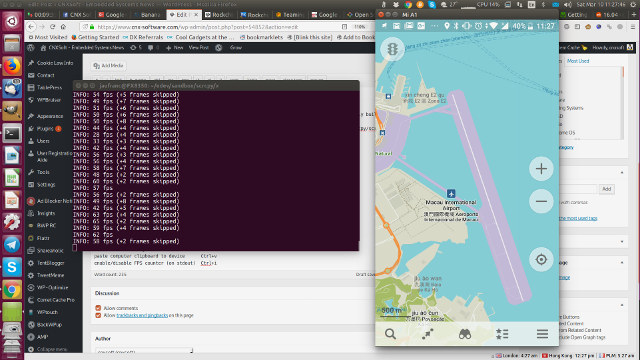640x360 pixels.
Task: Click the 'INFO: 62 fps' terminal line
Action: 93,235
